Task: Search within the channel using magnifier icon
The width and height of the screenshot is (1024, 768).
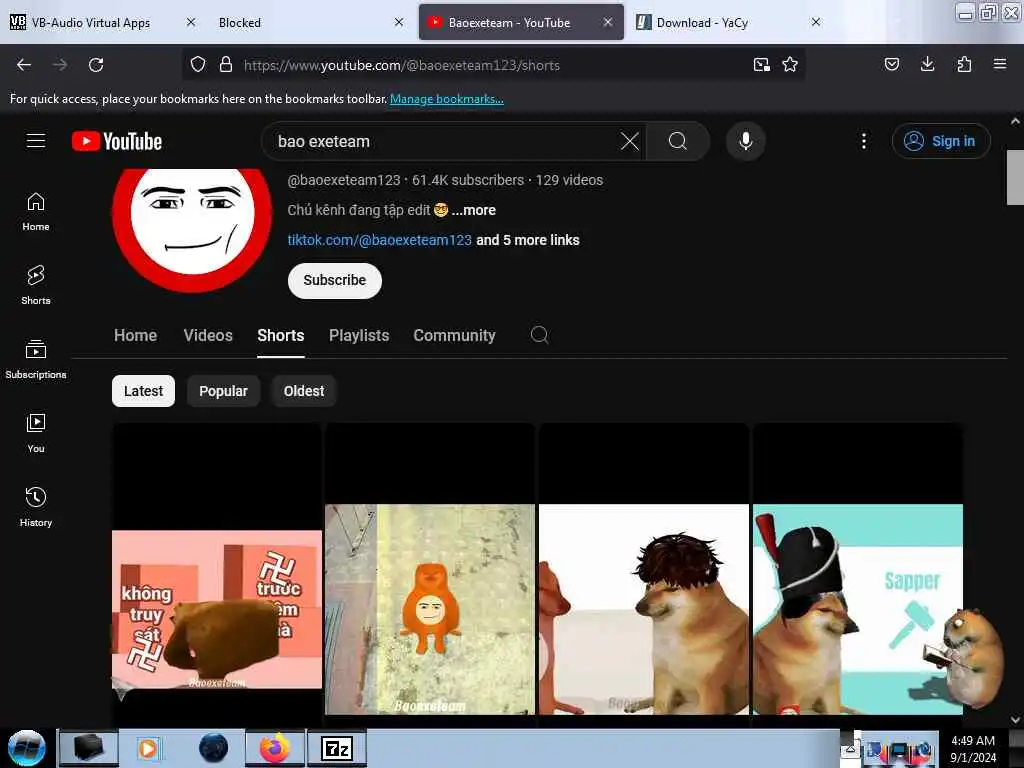Action: [539, 335]
